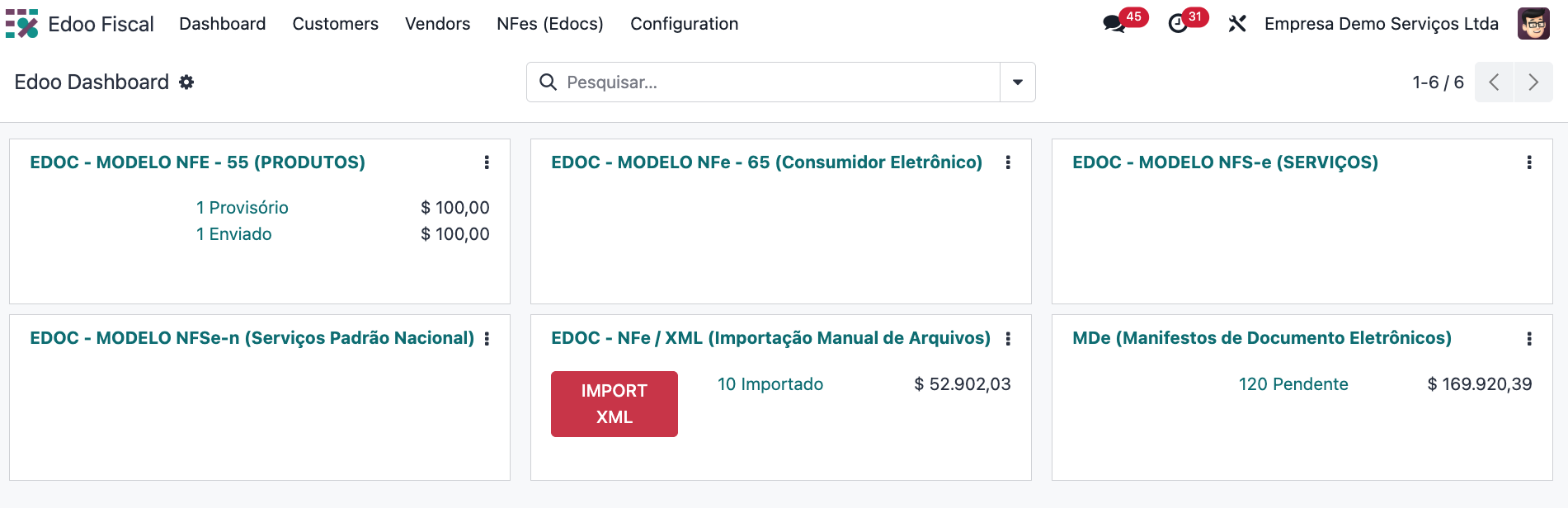Click the gear icon beside Edoo Dashboard
This screenshot has height=508, width=1568.
point(186,82)
